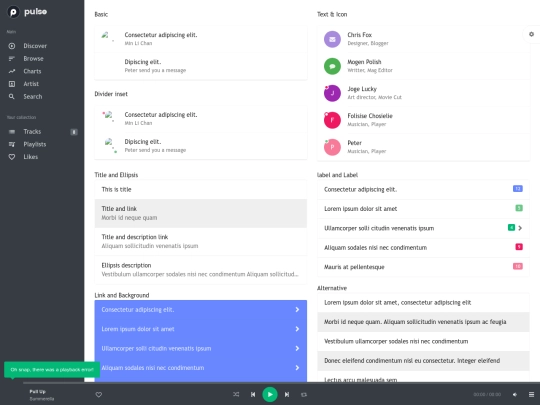
Task: Open Chris Fox list item
Action: pos(423,39)
